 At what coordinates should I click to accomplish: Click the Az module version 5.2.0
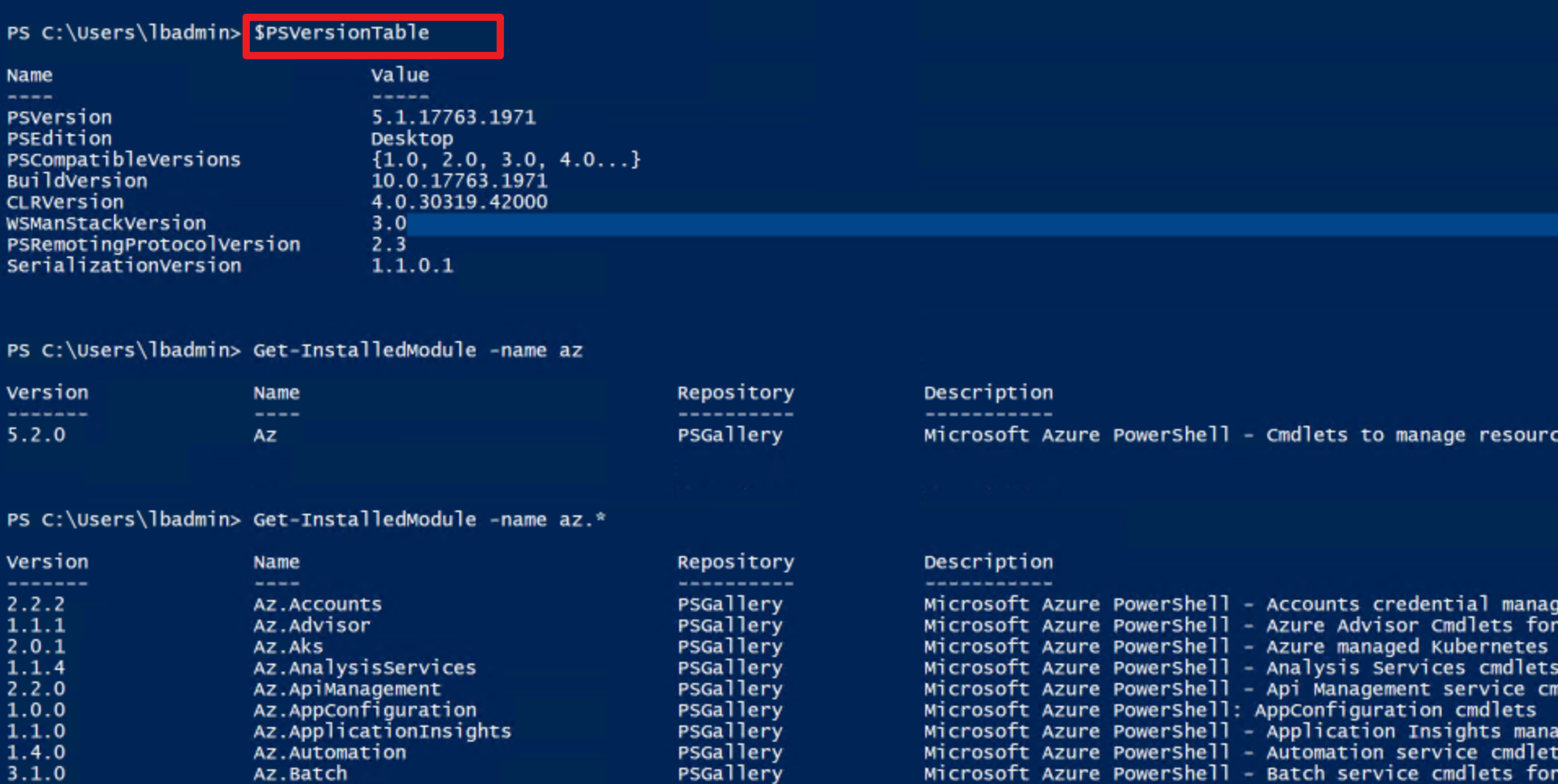pos(36,435)
